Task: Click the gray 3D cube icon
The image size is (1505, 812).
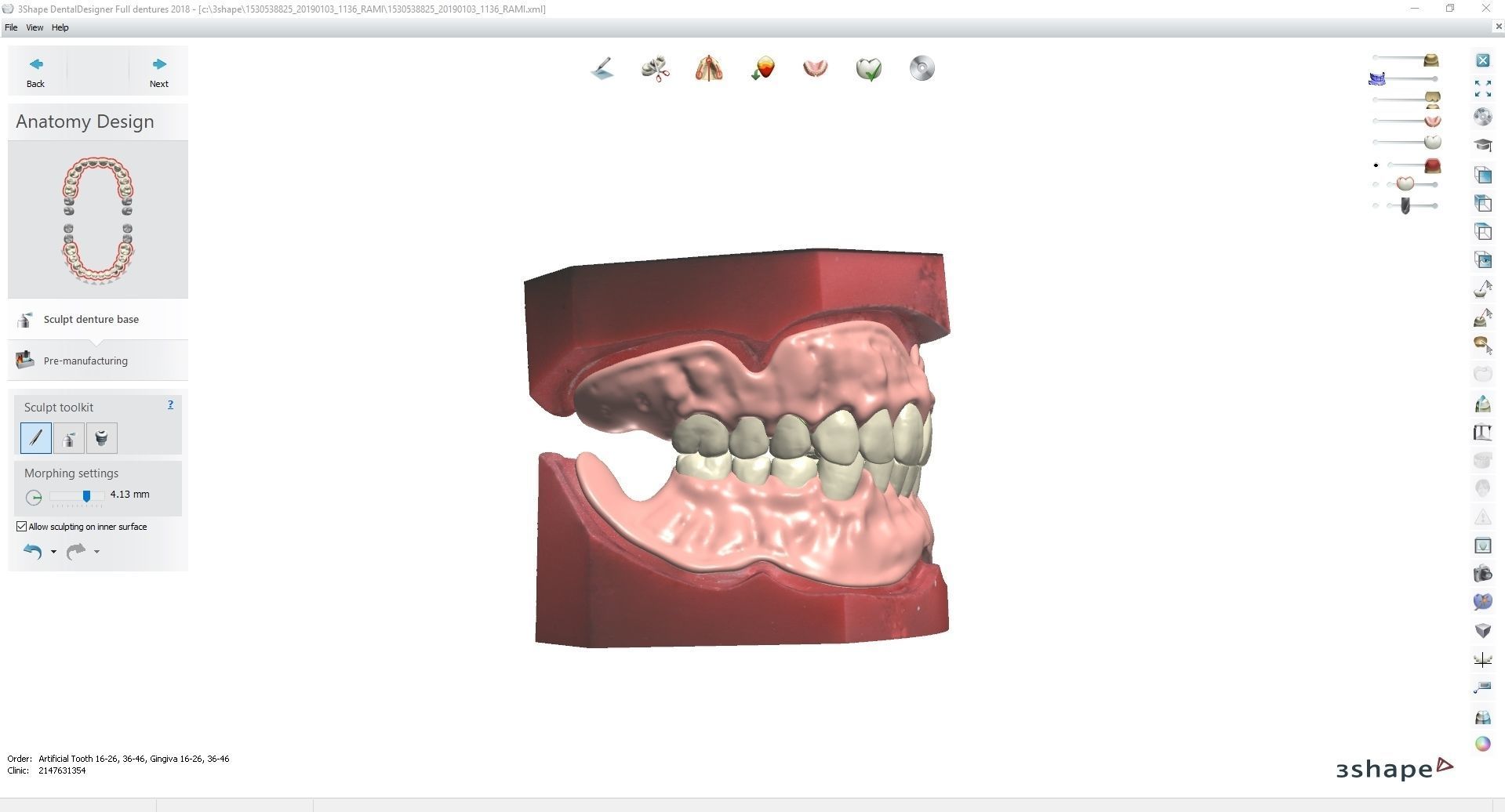Action: [1483, 631]
